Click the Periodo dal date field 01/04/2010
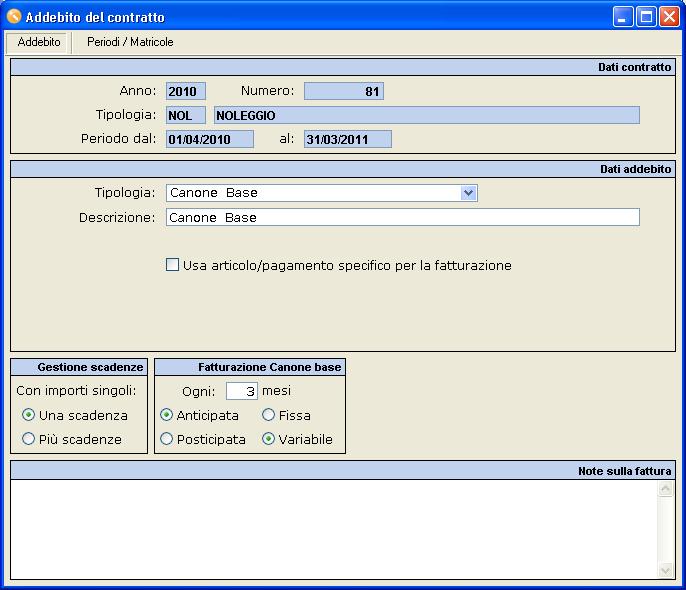This screenshot has height=590, width=686. [209, 139]
